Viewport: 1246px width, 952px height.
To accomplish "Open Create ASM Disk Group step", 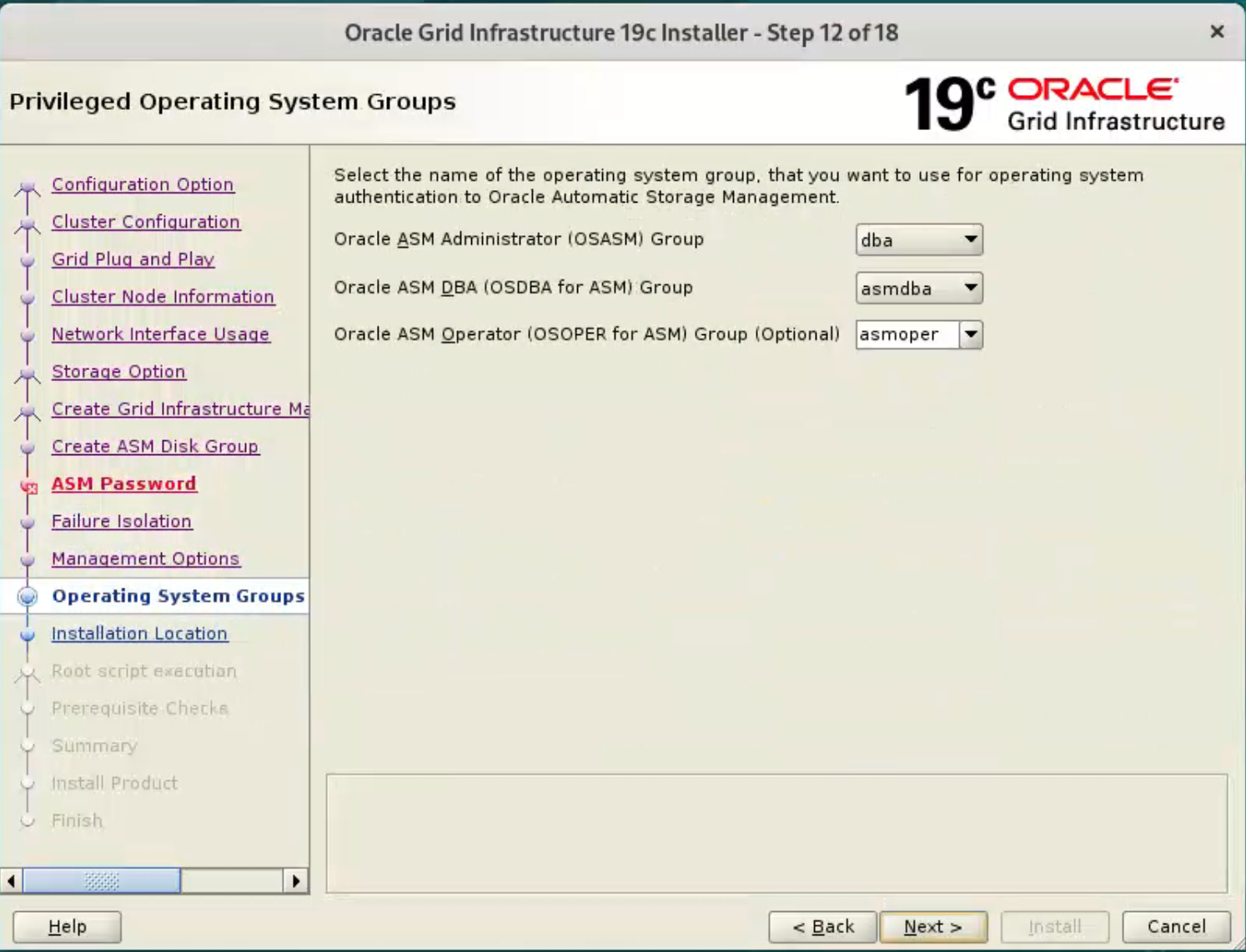I will click(x=155, y=447).
